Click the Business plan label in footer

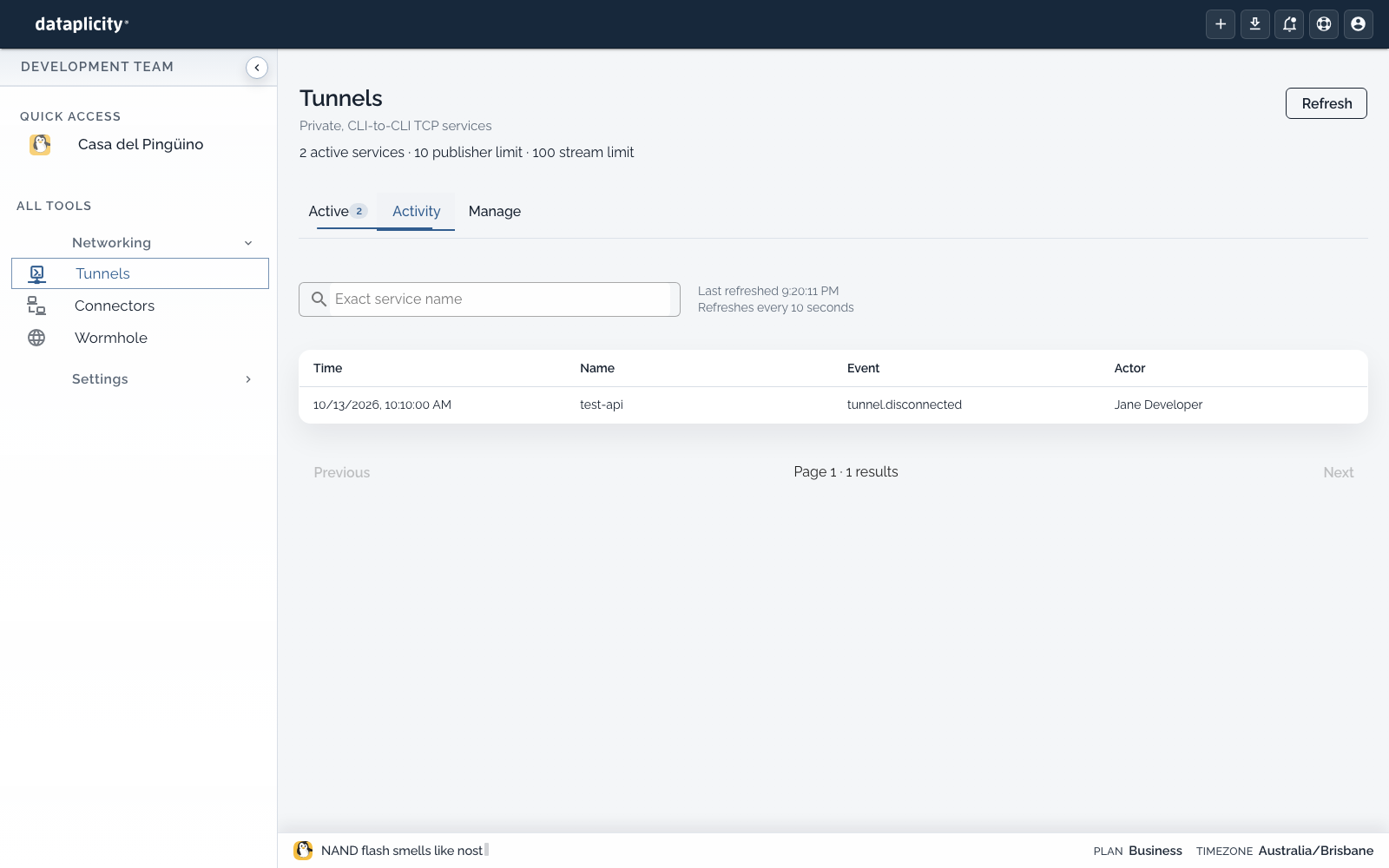coord(1155,852)
